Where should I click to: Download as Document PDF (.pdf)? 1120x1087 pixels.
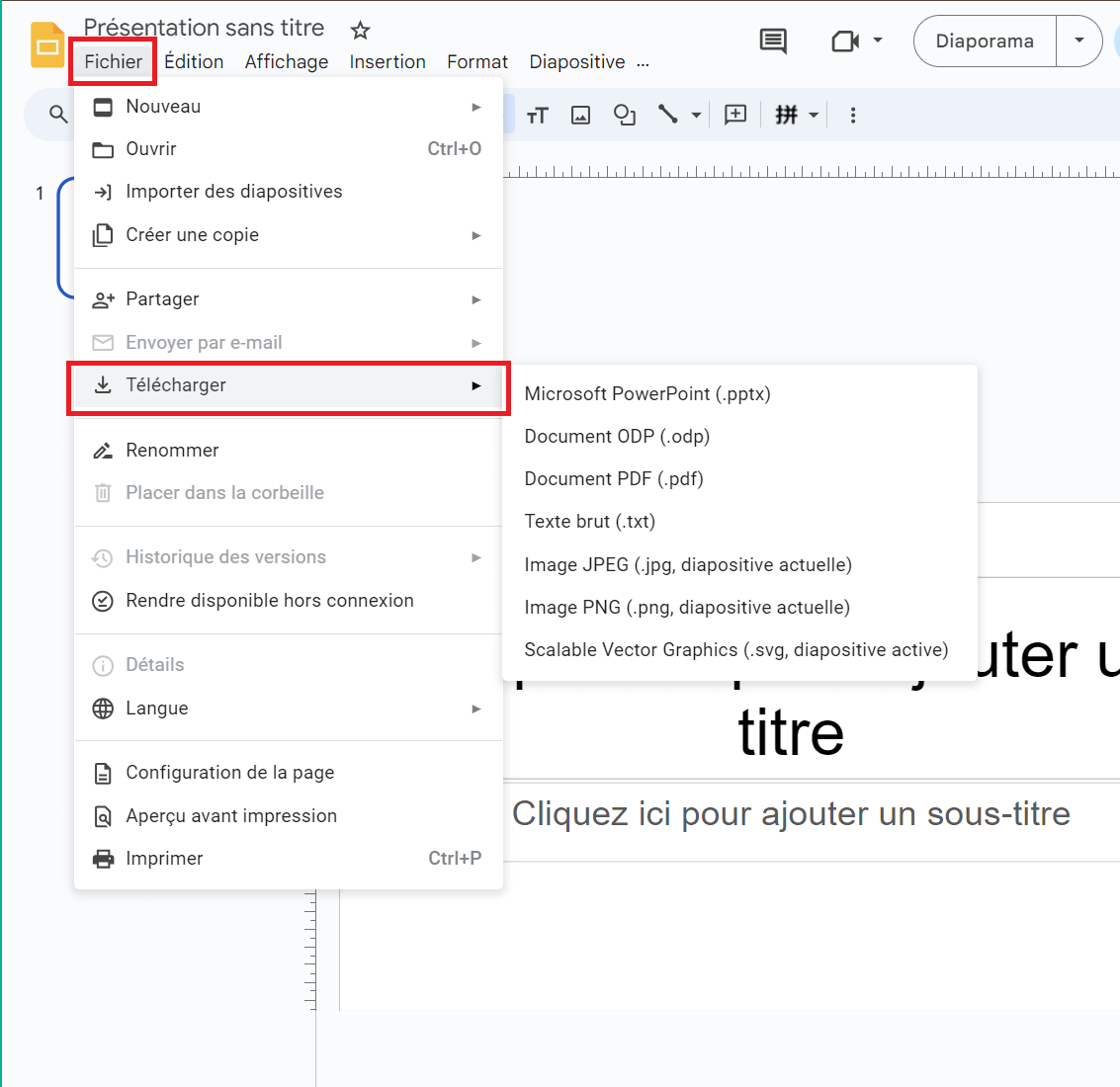740,479
